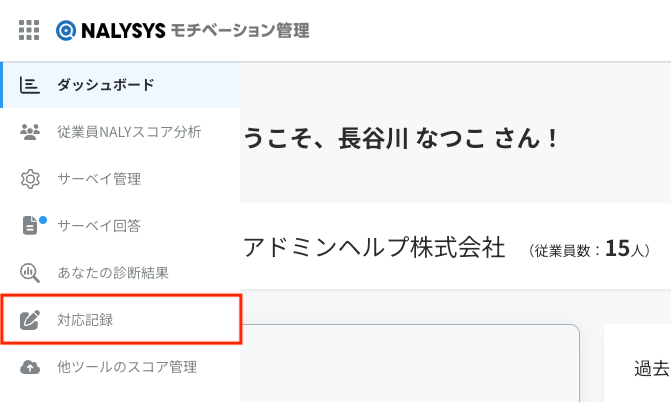This screenshot has height=402, width=671.
Task: Open 他ツールのスコア管理 menu label
Action: tap(127, 367)
